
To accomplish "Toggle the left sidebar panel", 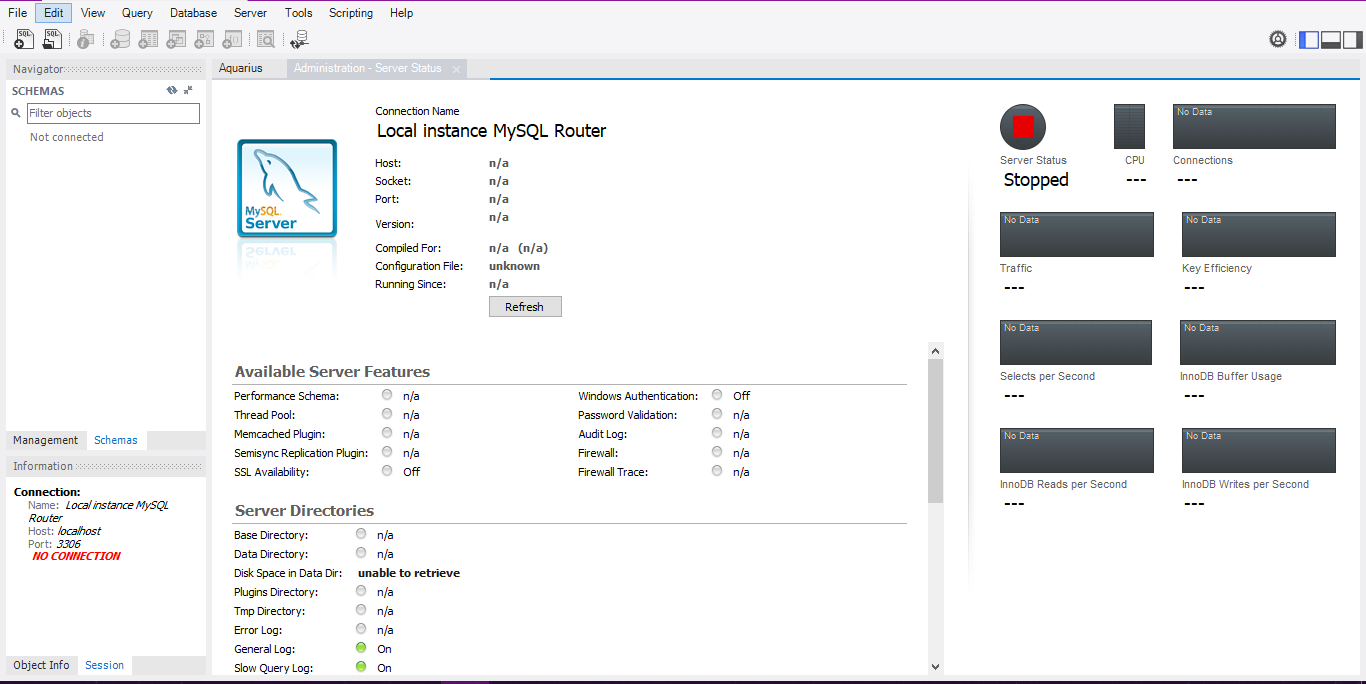I will click(x=1309, y=40).
